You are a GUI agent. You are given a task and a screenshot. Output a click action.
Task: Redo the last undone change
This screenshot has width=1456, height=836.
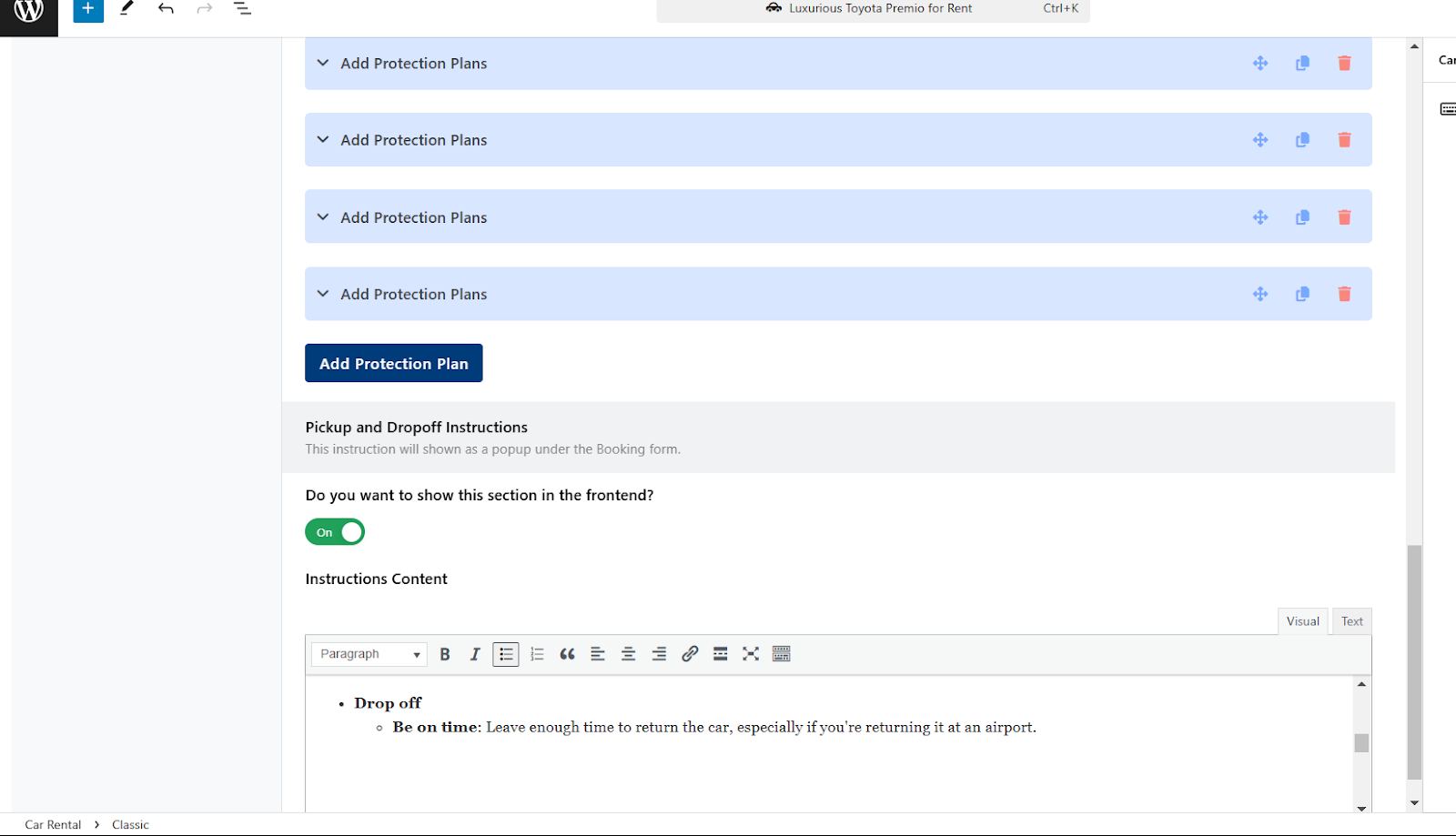point(205,8)
